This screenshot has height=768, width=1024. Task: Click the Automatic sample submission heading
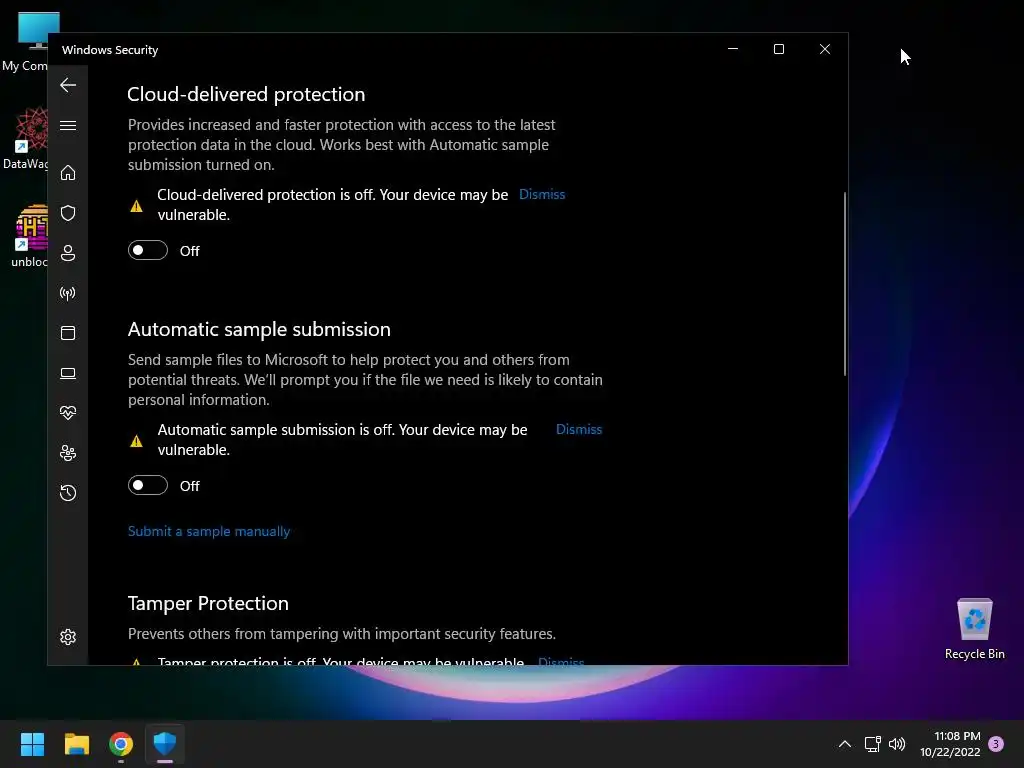(x=259, y=329)
